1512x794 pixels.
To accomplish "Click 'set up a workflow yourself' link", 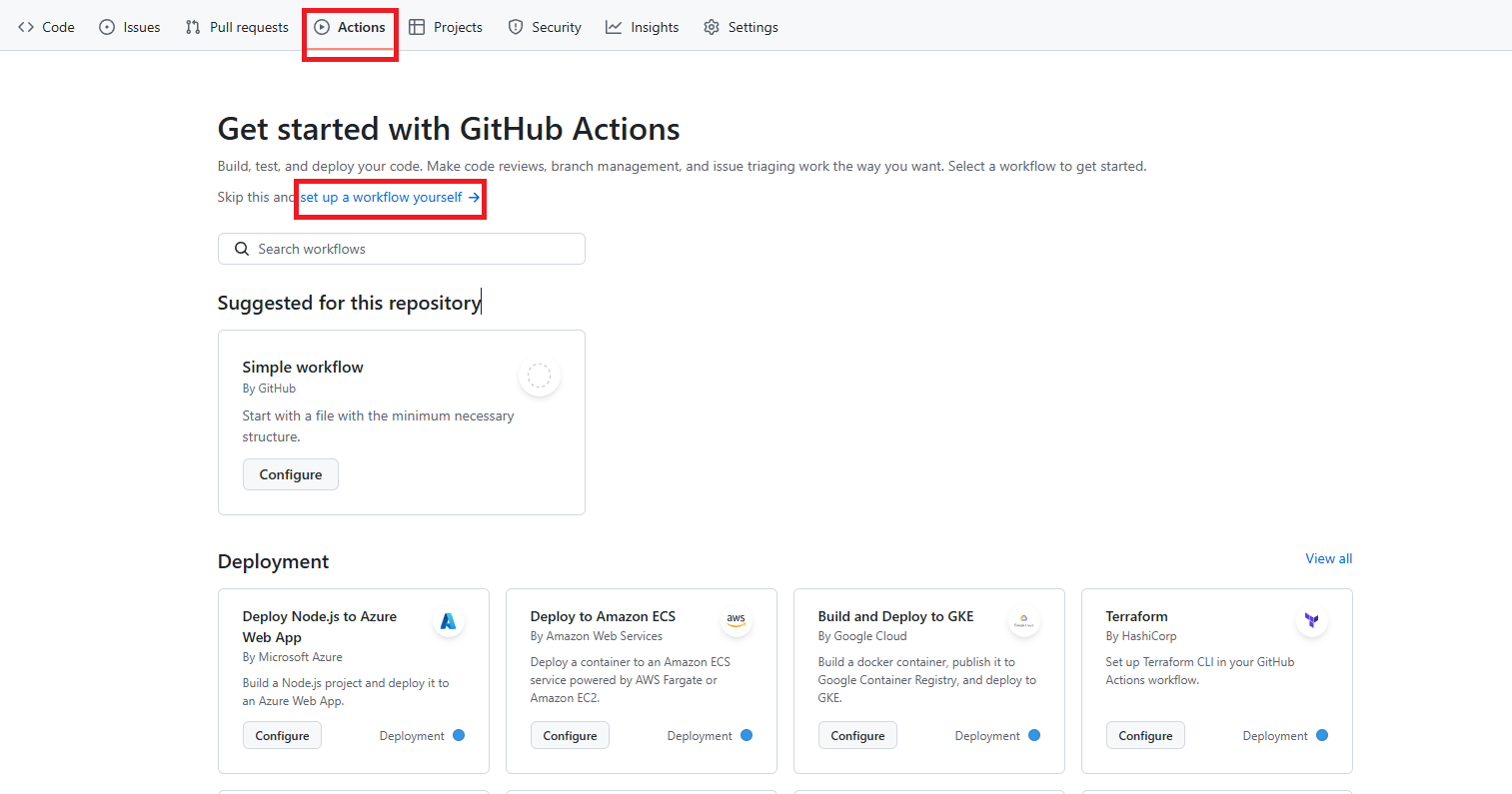I will 391,198.
